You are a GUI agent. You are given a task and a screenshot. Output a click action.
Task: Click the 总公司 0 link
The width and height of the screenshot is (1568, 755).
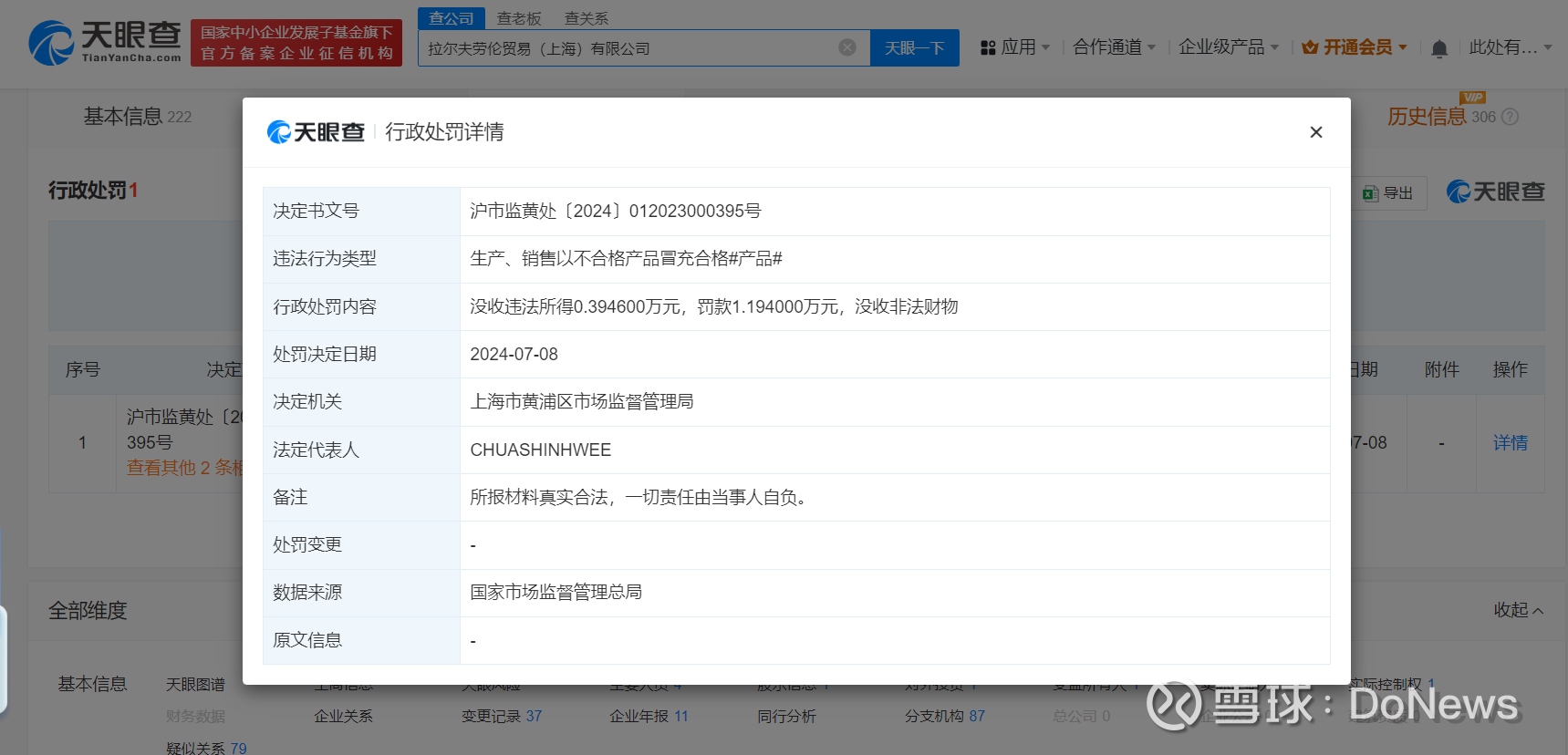(x=1082, y=717)
